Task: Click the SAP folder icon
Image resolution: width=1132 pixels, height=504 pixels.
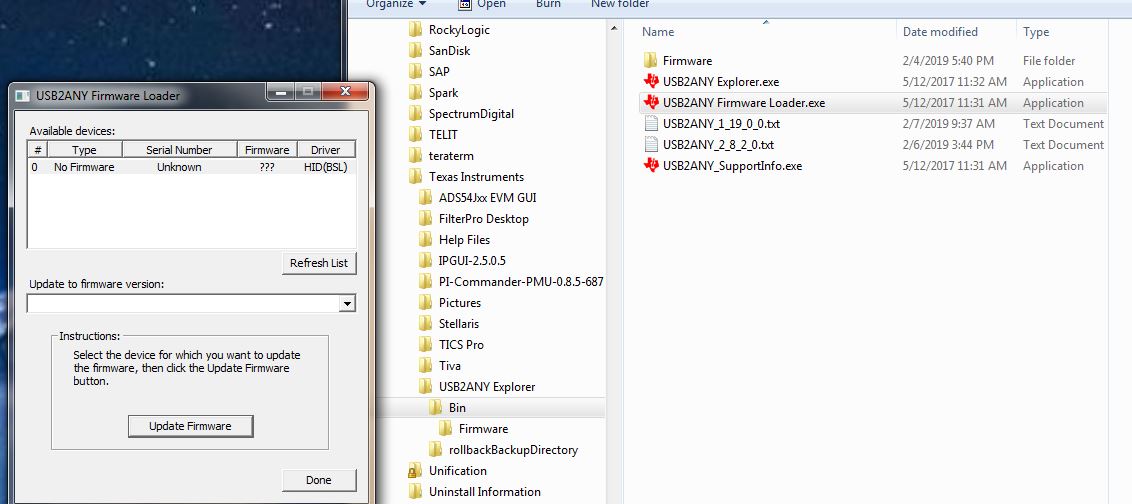Action: click(x=415, y=71)
